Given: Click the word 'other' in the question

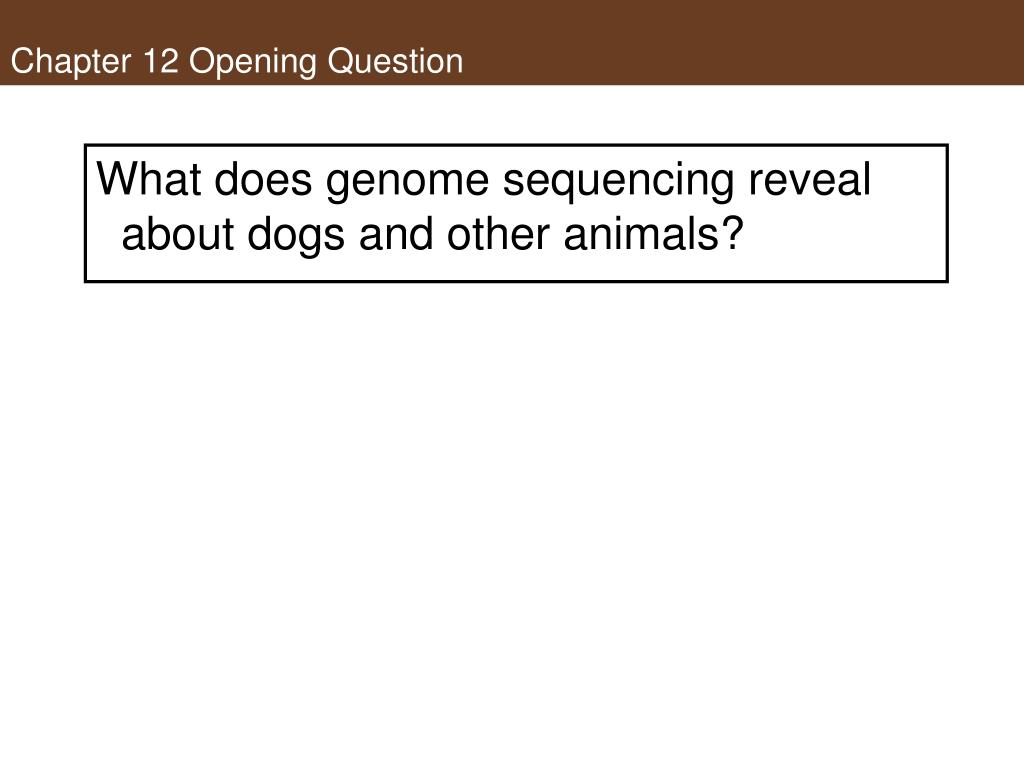Looking at the screenshot, I should pyautogui.click(x=498, y=234).
